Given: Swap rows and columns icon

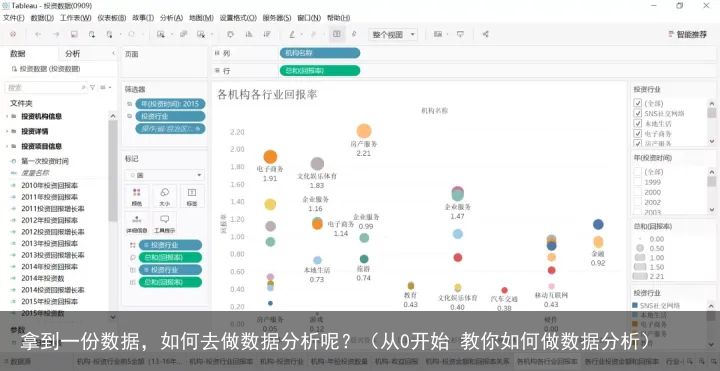Looking at the screenshot, I should tap(231, 34).
